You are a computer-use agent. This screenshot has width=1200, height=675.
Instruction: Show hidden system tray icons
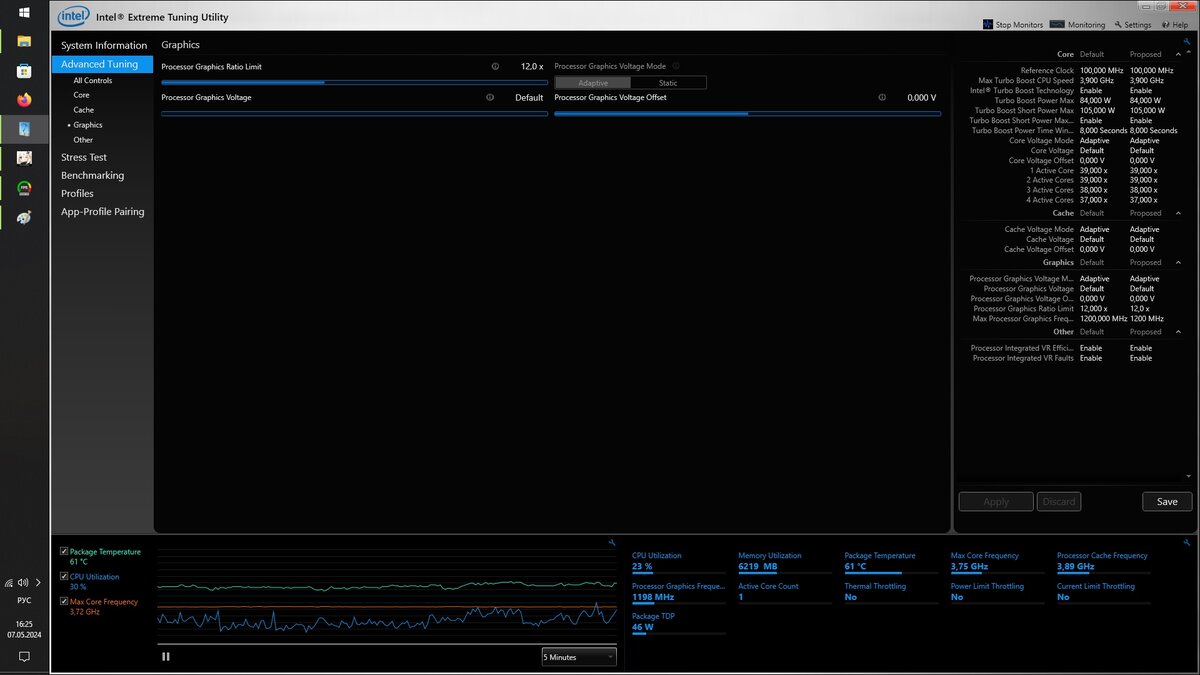(x=38, y=582)
